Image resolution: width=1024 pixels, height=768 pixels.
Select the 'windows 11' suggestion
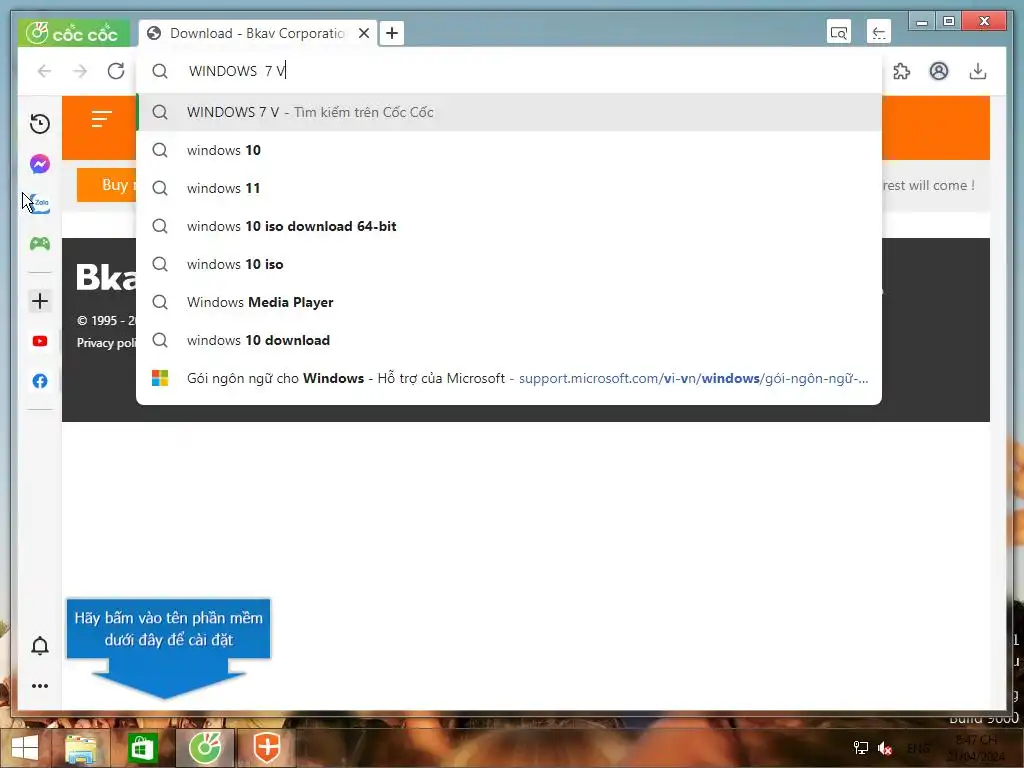pos(509,188)
